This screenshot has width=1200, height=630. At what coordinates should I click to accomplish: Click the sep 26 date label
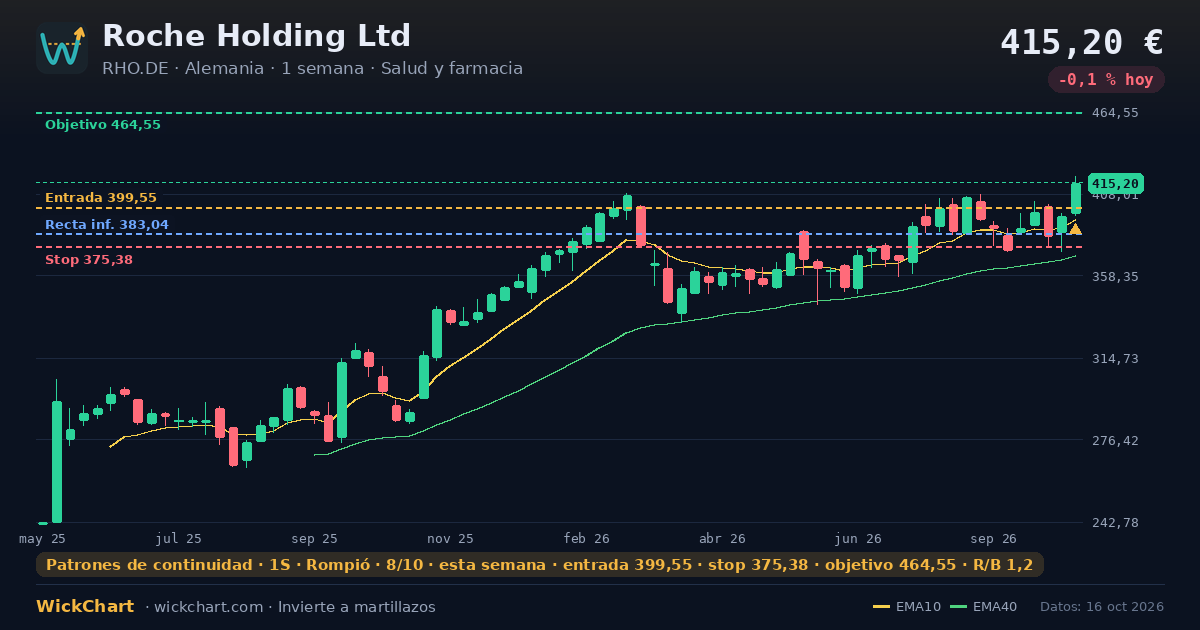(x=995, y=538)
